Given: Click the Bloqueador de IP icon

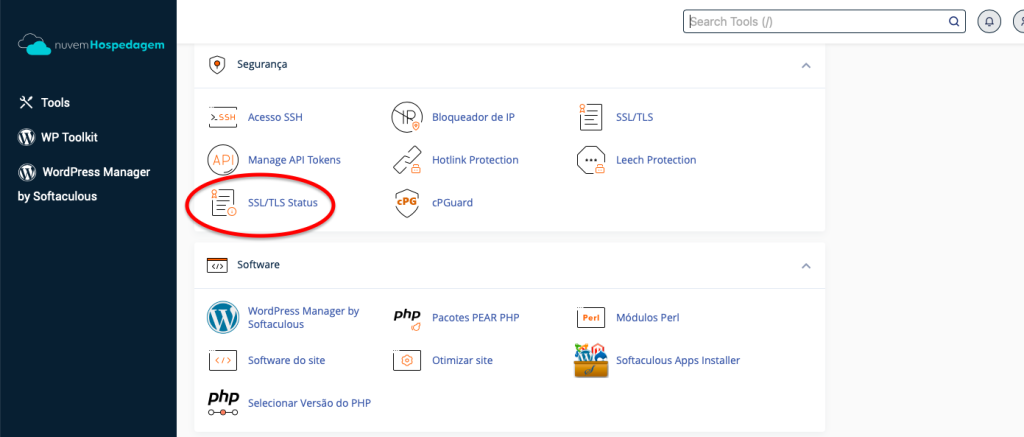Looking at the screenshot, I should (x=407, y=118).
